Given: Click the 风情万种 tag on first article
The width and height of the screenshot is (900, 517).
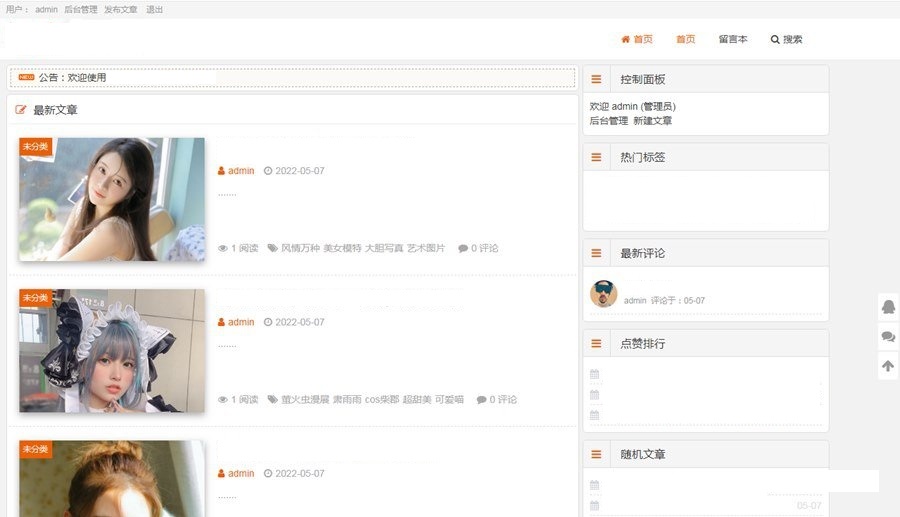Looking at the screenshot, I should point(299,248).
